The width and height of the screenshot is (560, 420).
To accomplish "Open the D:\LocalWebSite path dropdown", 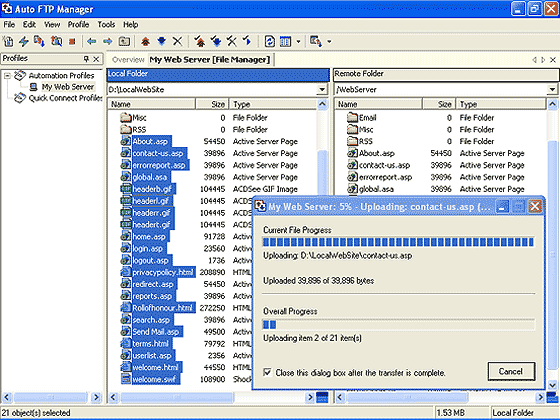I will pyautogui.click(x=322, y=89).
